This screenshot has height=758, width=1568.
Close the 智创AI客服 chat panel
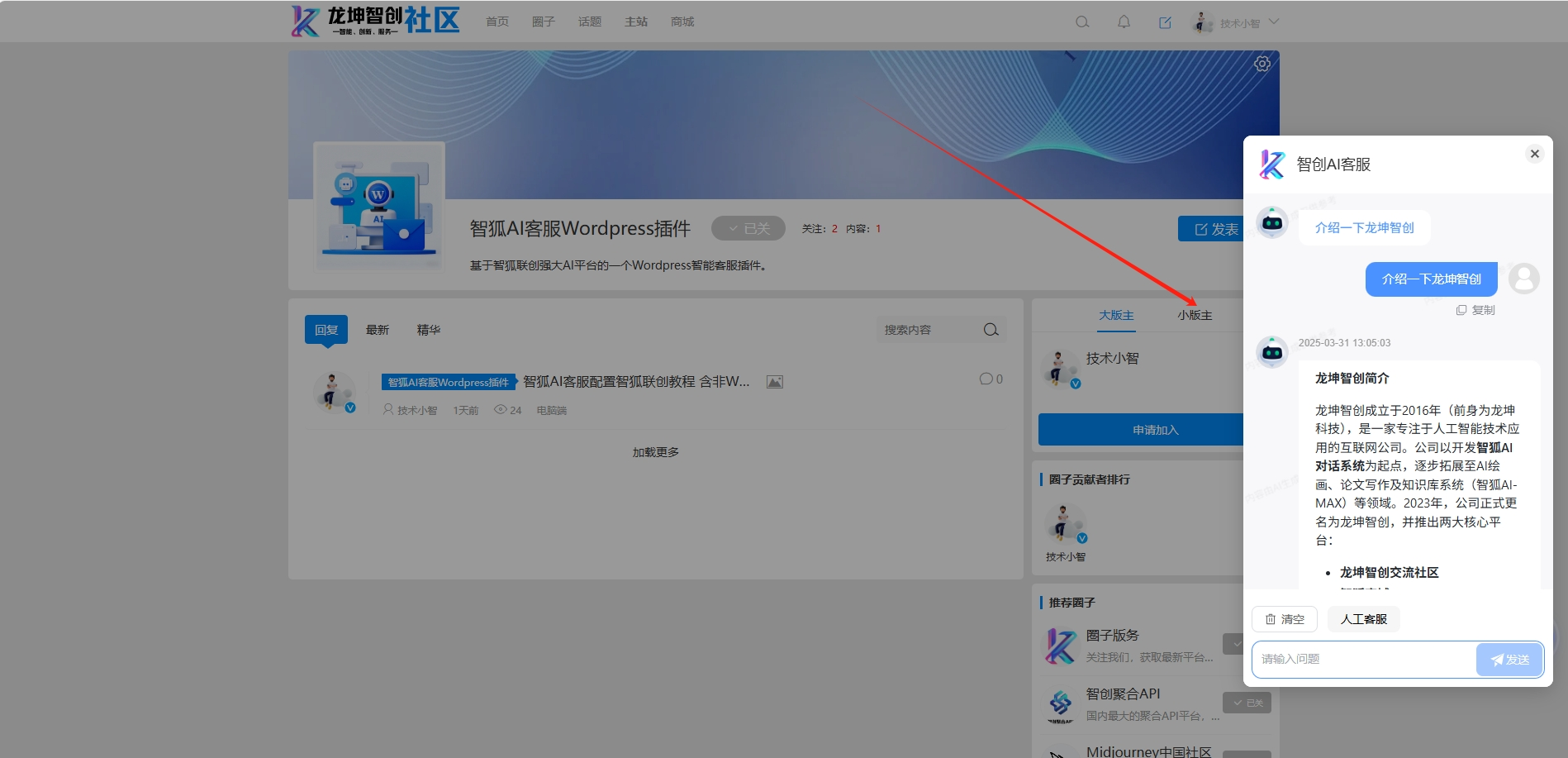point(1534,154)
